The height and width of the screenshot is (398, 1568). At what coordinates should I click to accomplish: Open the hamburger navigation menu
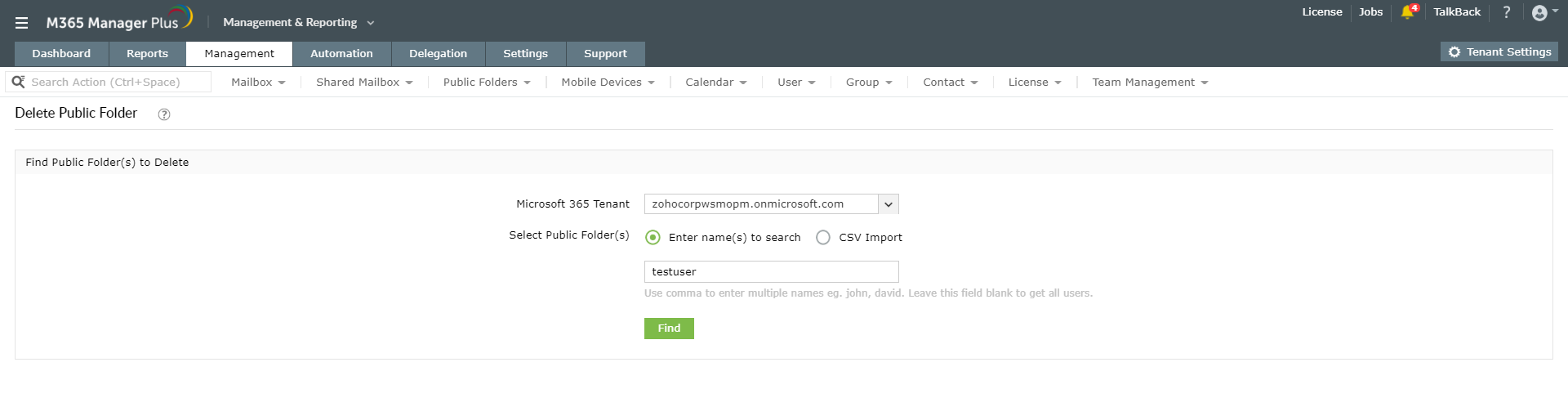(x=22, y=23)
